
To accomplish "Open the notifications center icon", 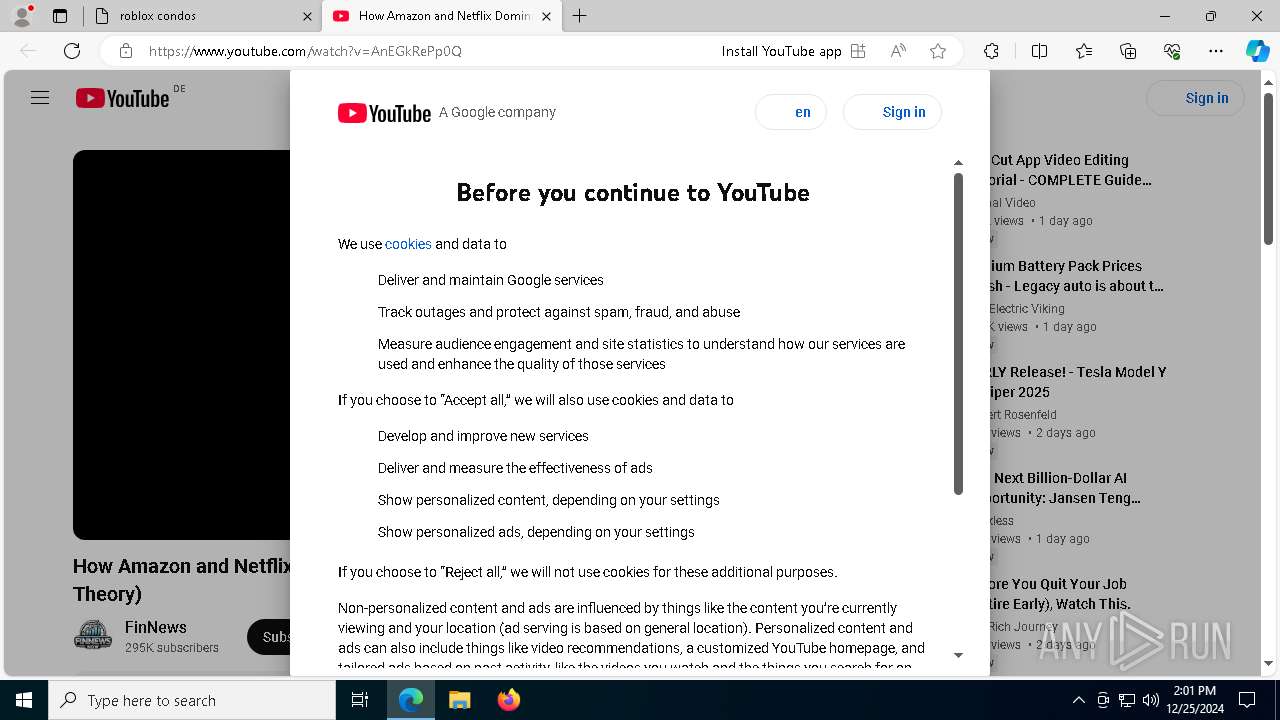I will (1247, 700).
